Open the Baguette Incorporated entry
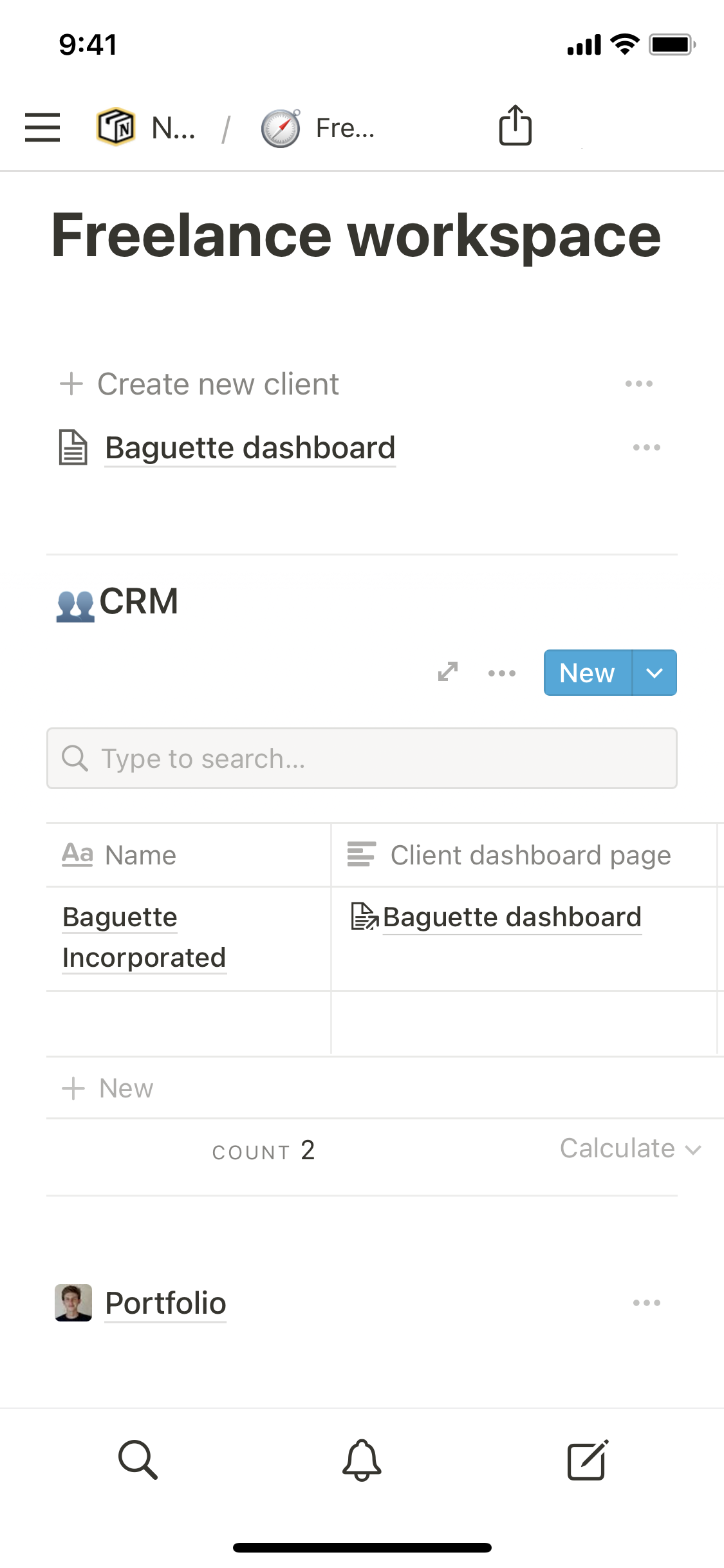This screenshot has height=1568, width=724. 144,937
